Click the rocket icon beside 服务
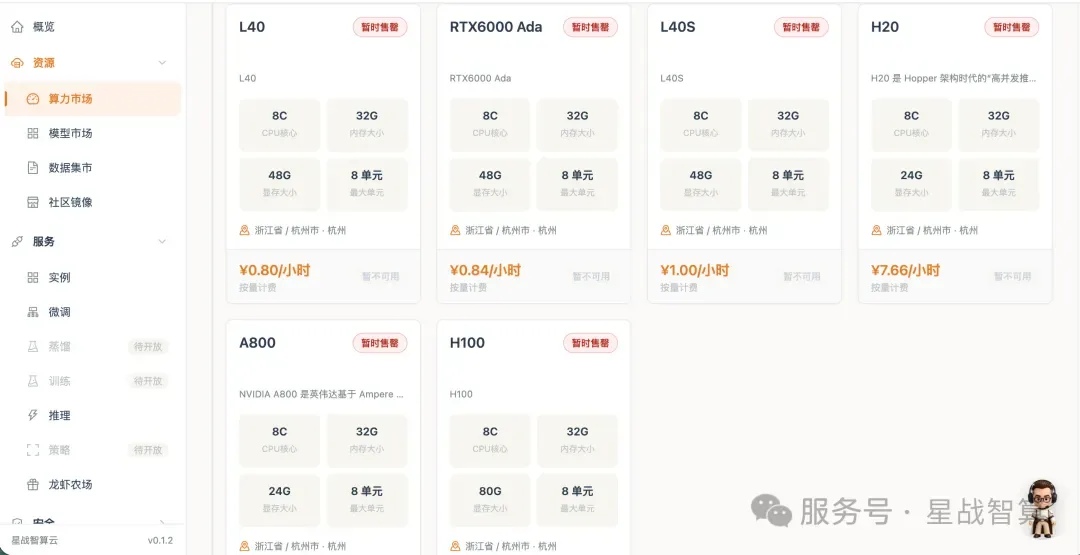 17,242
